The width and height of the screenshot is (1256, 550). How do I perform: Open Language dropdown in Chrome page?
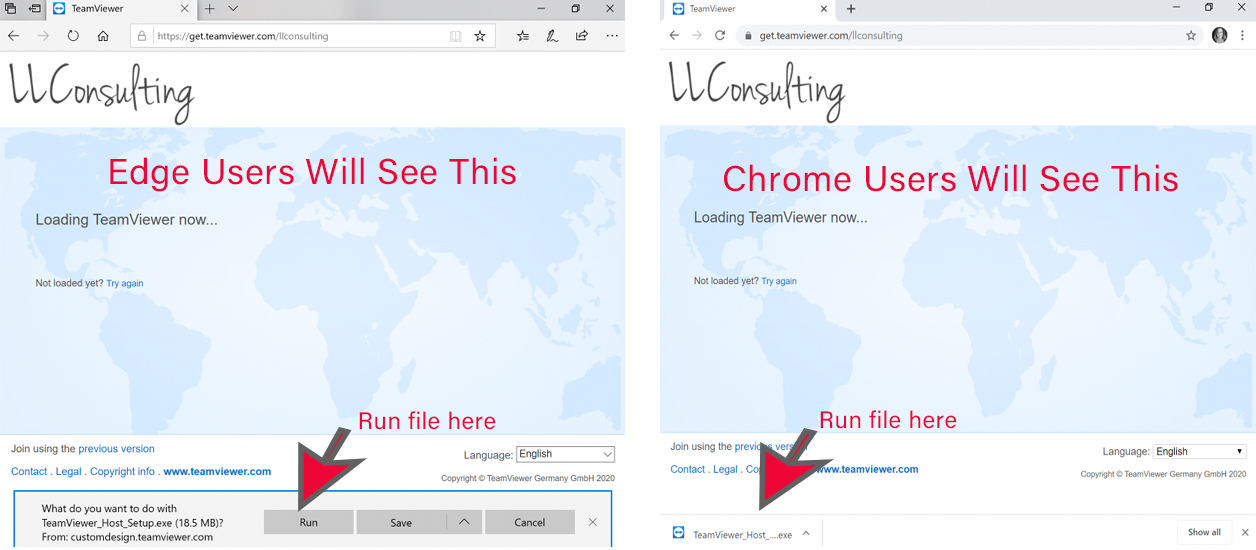[1200, 452]
